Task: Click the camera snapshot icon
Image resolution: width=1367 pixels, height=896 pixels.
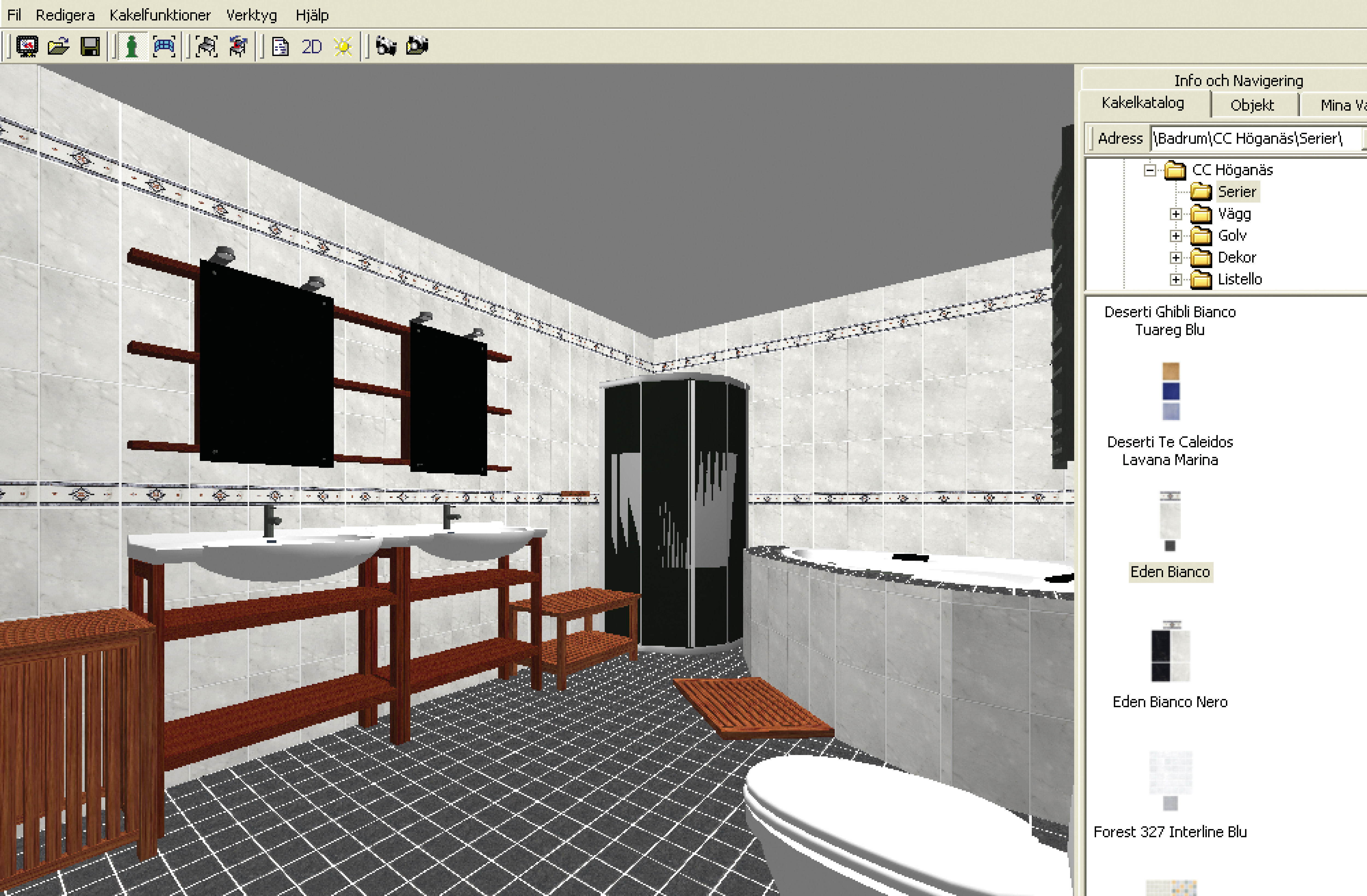Action: 386,46
